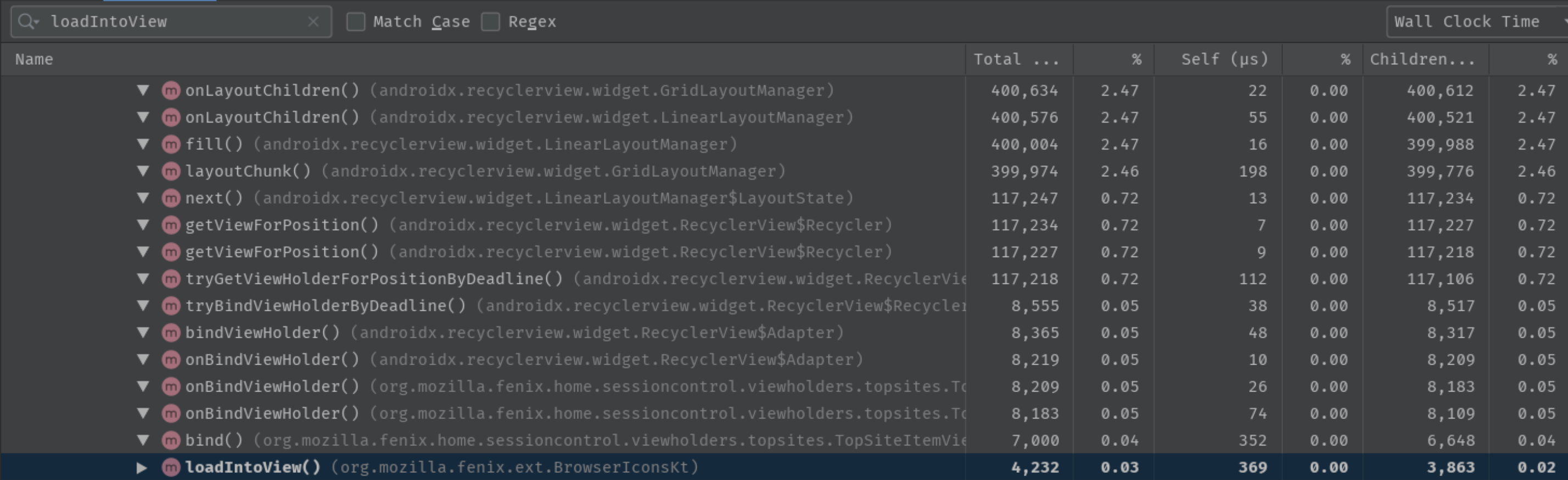The height and width of the screenshot is (480, 1568).
Task: Click self value 369
Action: (1253, 468)
